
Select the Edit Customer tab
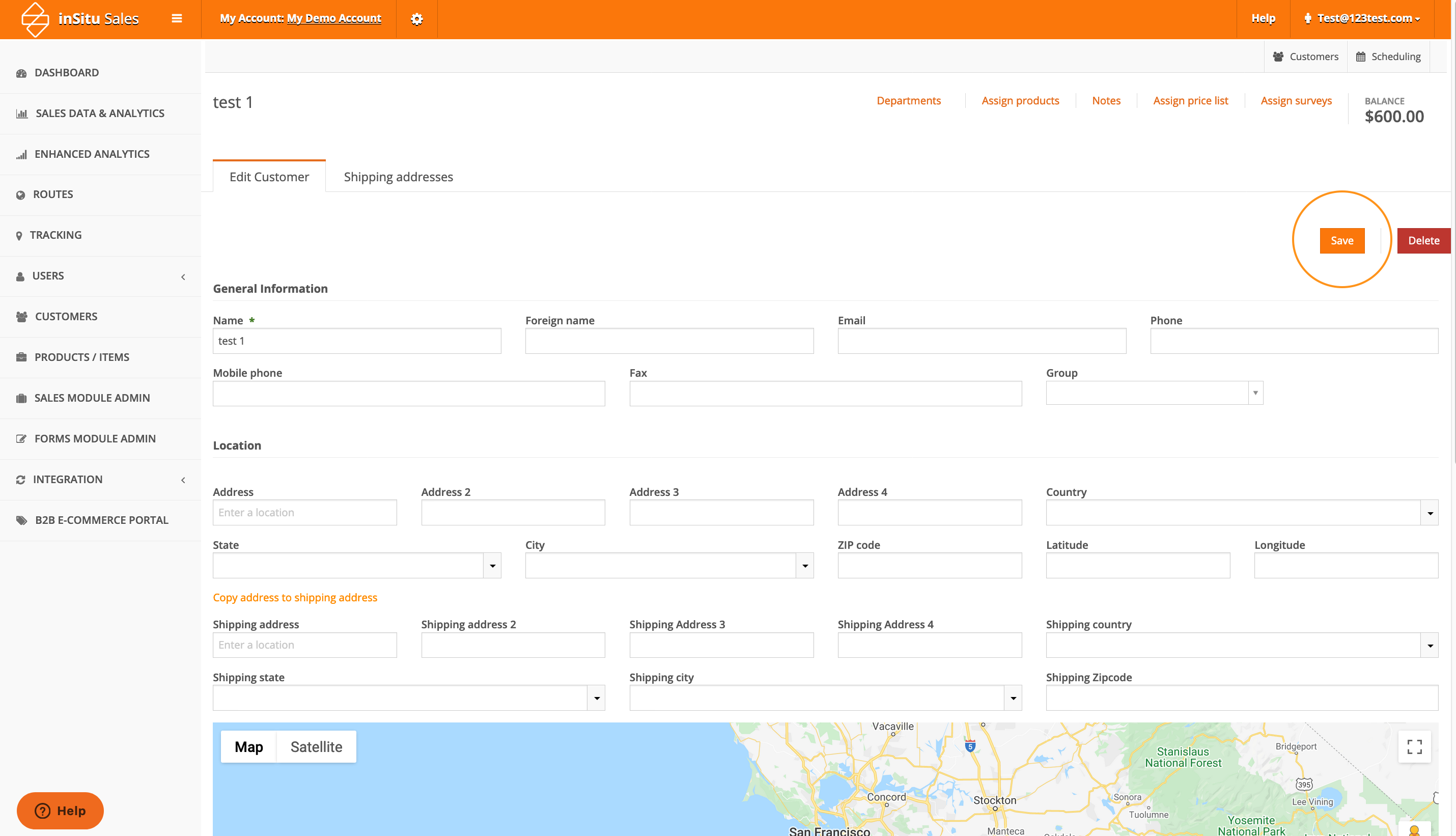click(269, 177)
